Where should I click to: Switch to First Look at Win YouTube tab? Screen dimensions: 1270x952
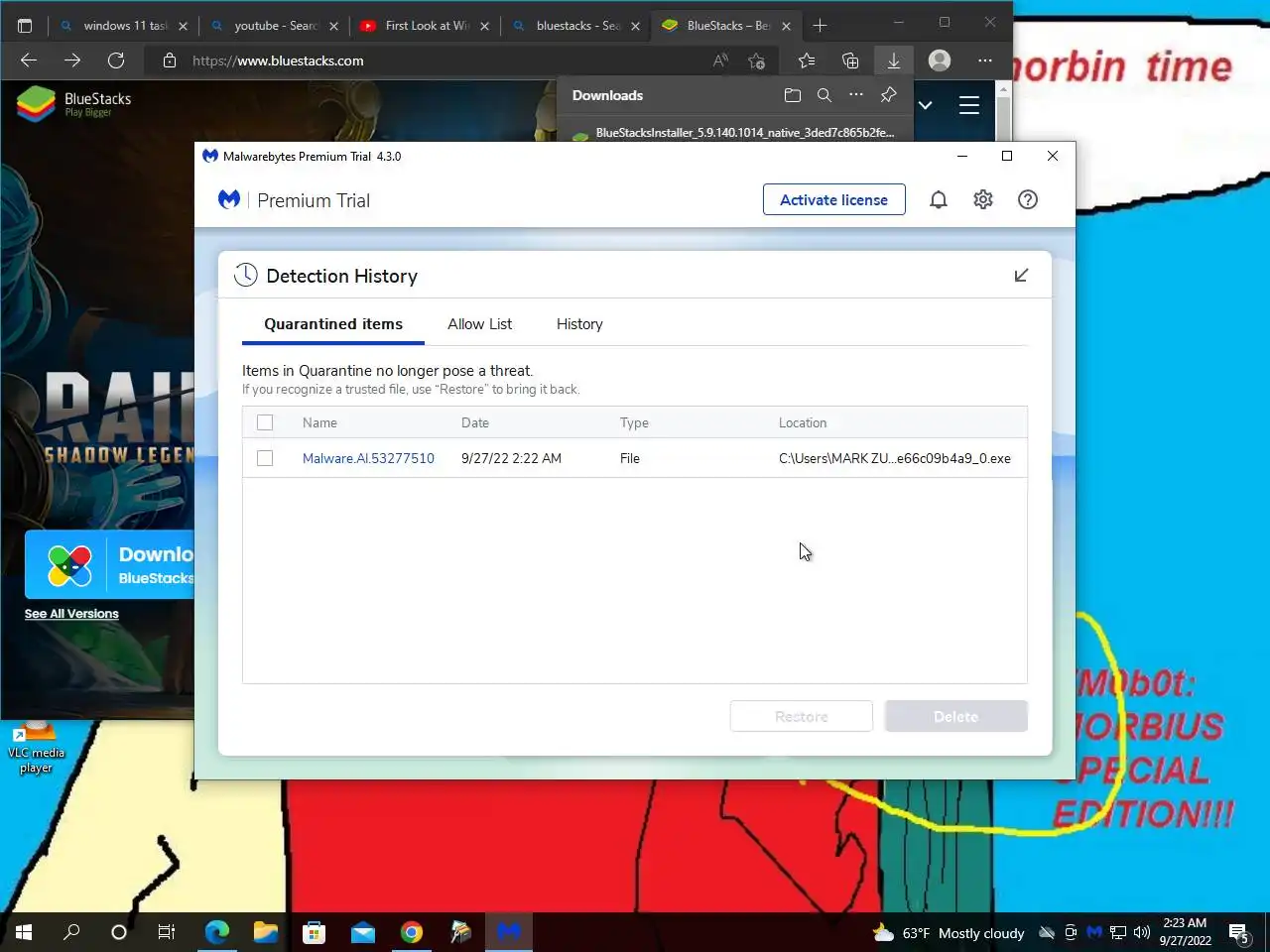click(425, 26)
